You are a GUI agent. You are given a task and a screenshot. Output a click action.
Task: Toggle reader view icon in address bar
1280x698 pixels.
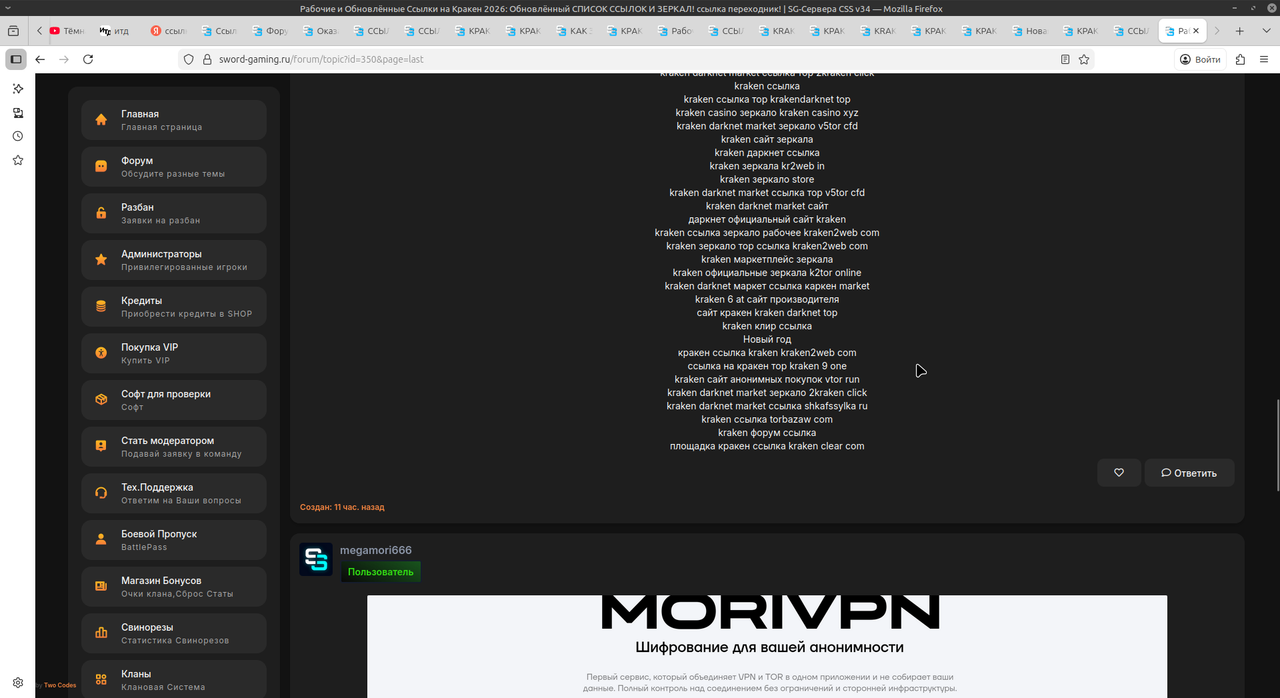pos(1065,59)
